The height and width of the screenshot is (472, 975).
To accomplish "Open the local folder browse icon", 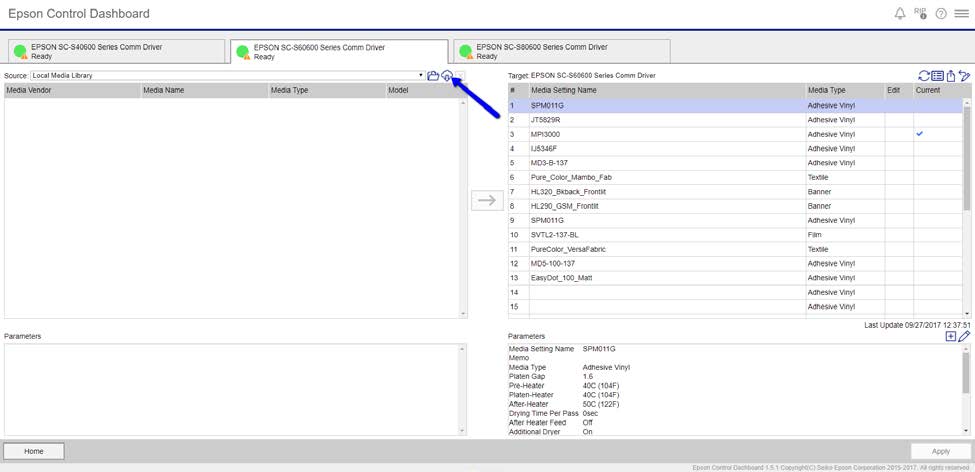I will 433,76.
